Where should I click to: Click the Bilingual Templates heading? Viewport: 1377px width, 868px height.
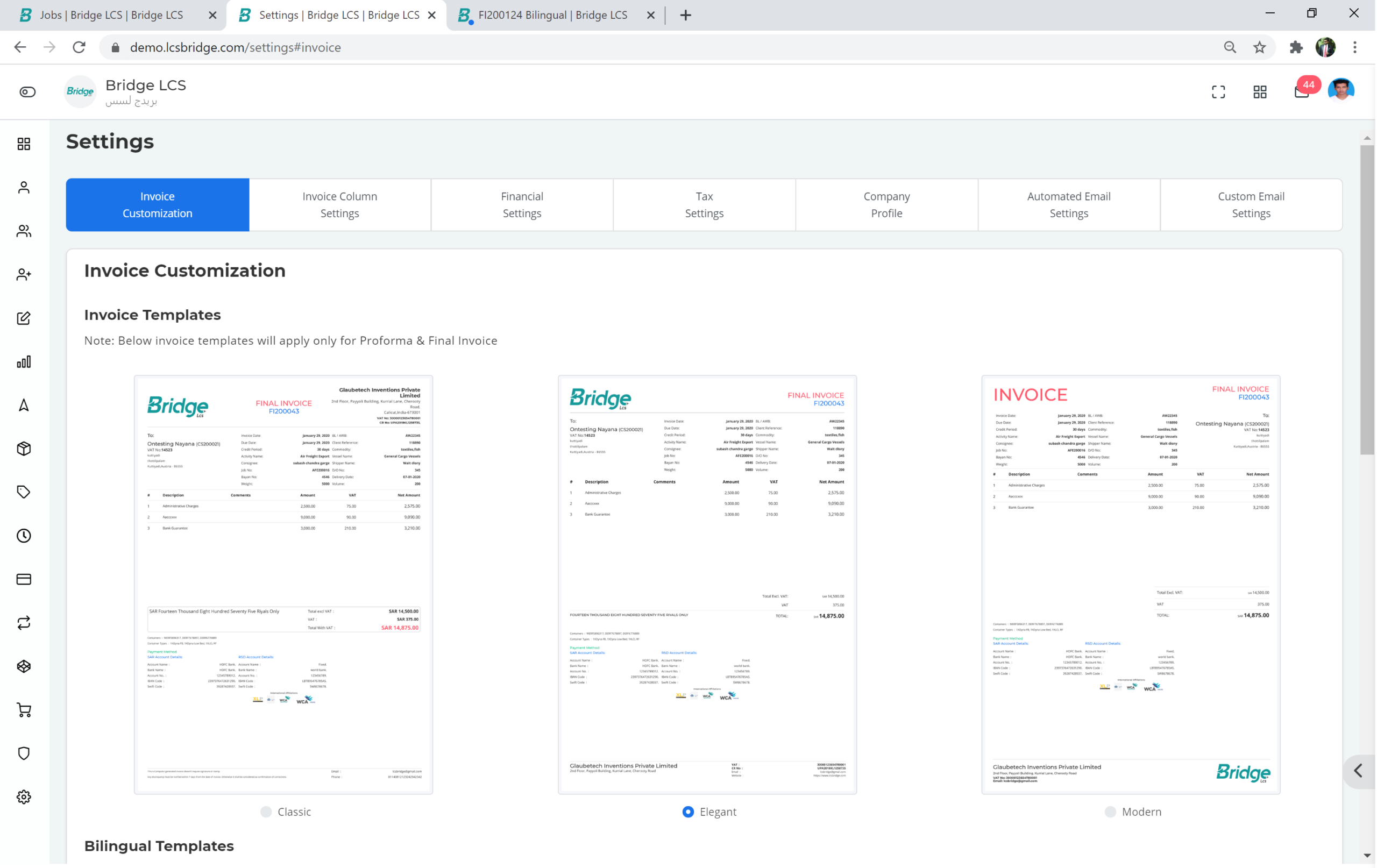pos(159,846)
